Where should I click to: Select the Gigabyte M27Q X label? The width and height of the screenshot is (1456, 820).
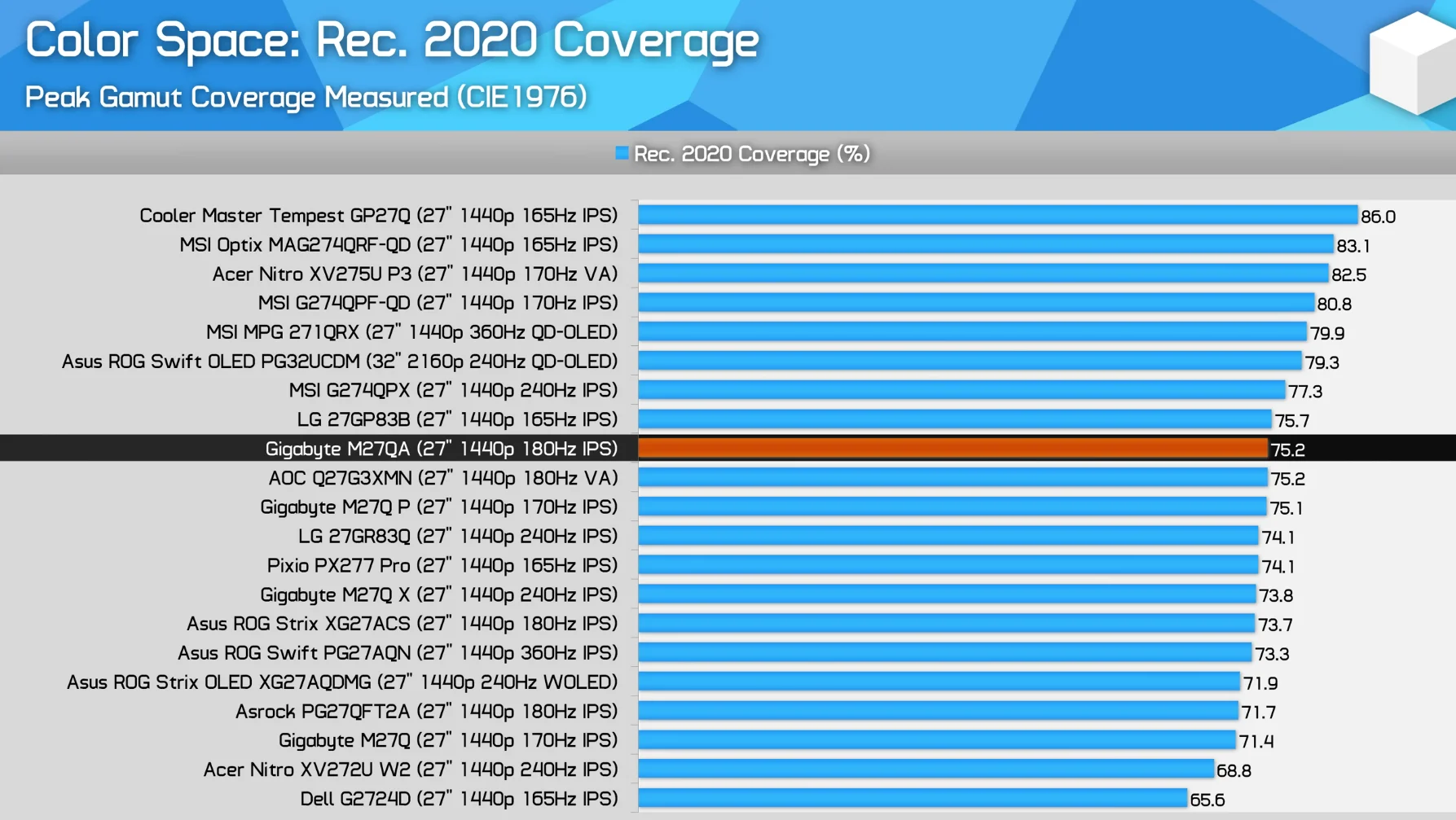(x=439, y=594)
